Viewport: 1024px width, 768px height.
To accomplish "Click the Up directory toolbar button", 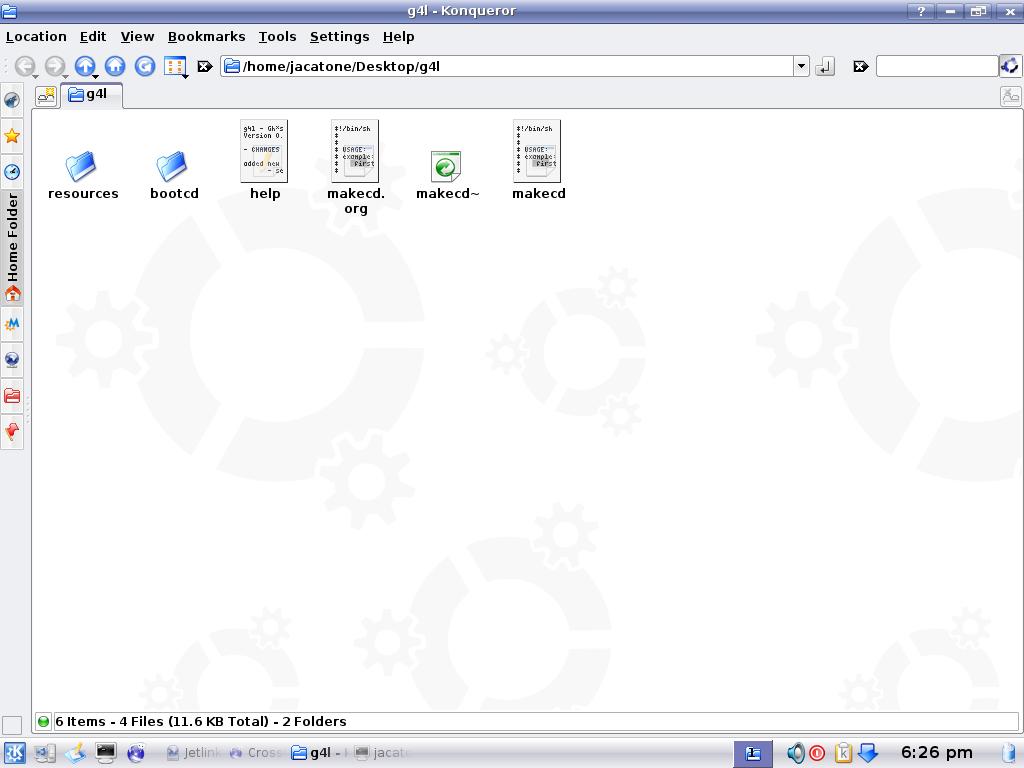I will (84, 66).
